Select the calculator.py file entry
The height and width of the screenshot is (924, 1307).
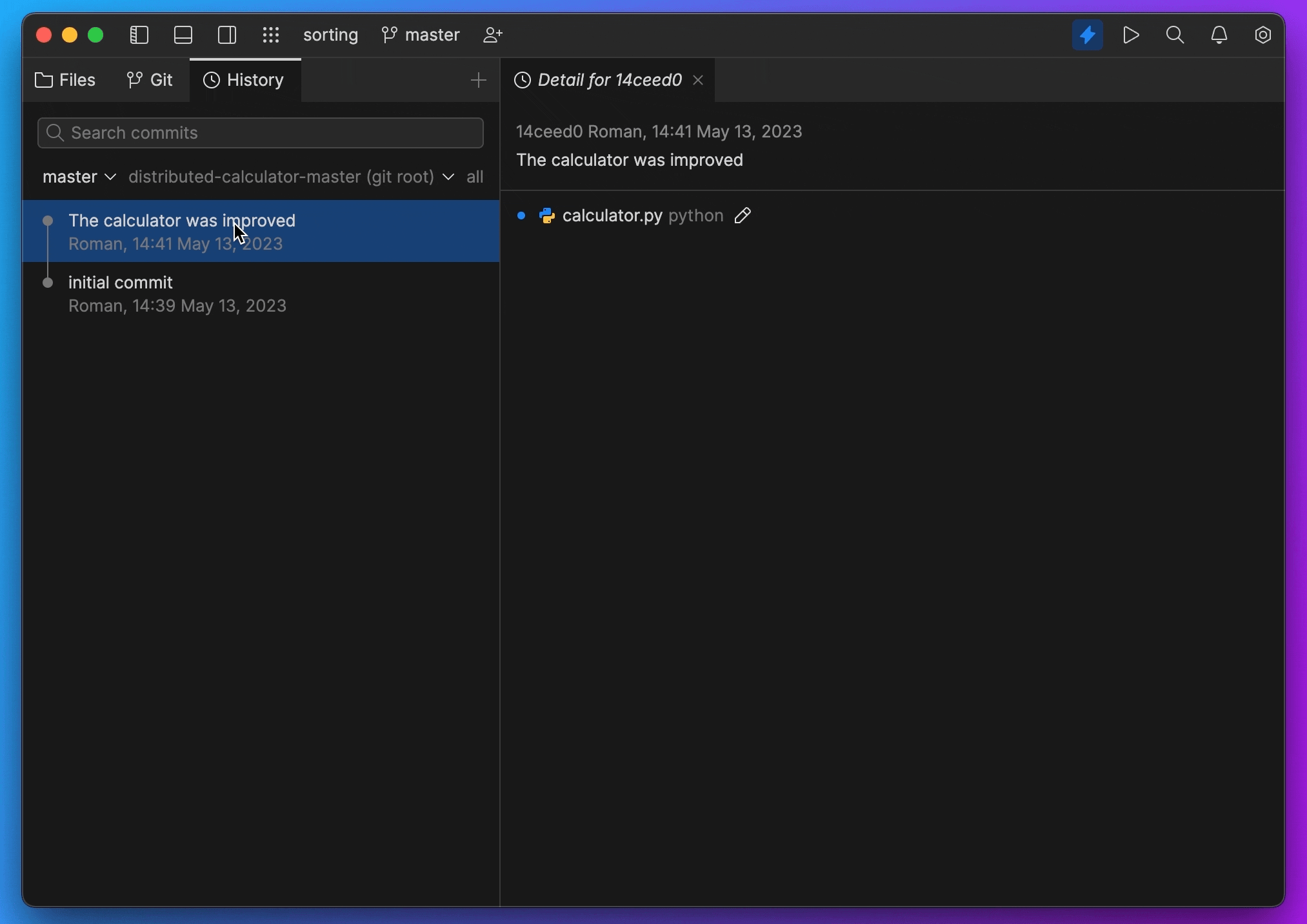point(612,215)
